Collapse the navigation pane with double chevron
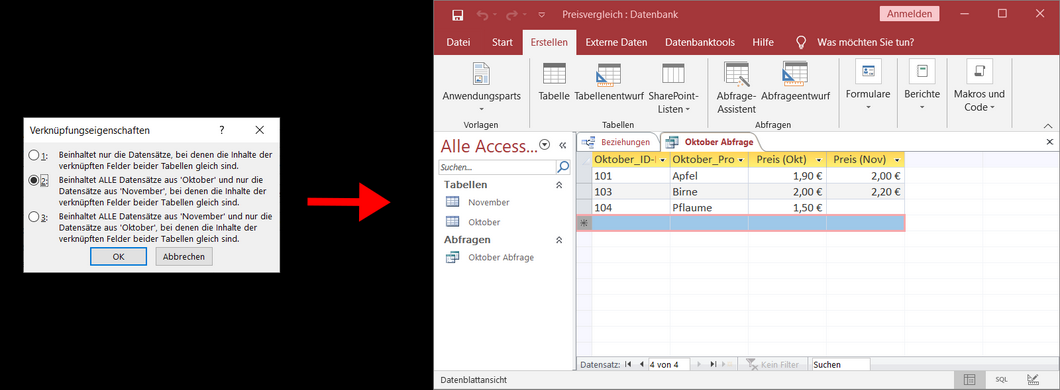Viewport: 1060px width, 390px height. pyautogui.click(x=562, y=145)
